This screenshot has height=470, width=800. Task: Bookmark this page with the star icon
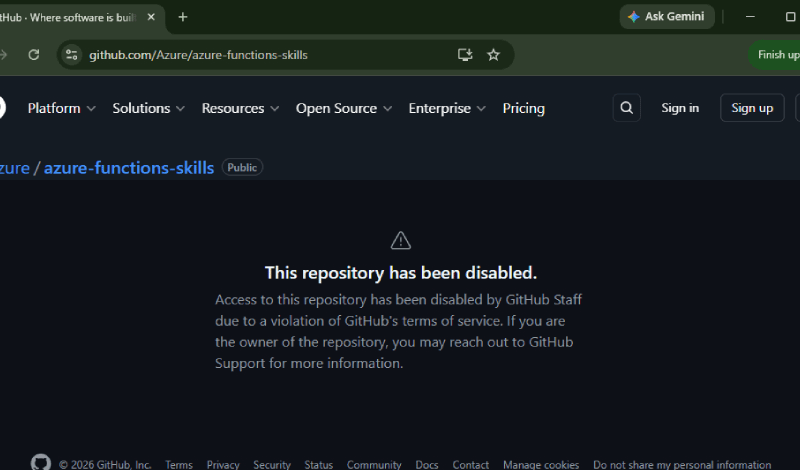coord(493,55)
